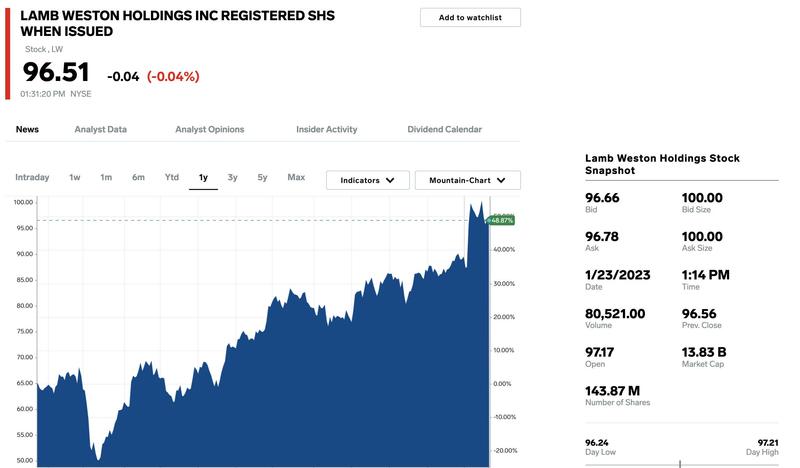Image resolution: width=800 pixels, height=468 pixels.
Task: Select the 1y chart range
Action: (203, 177)
